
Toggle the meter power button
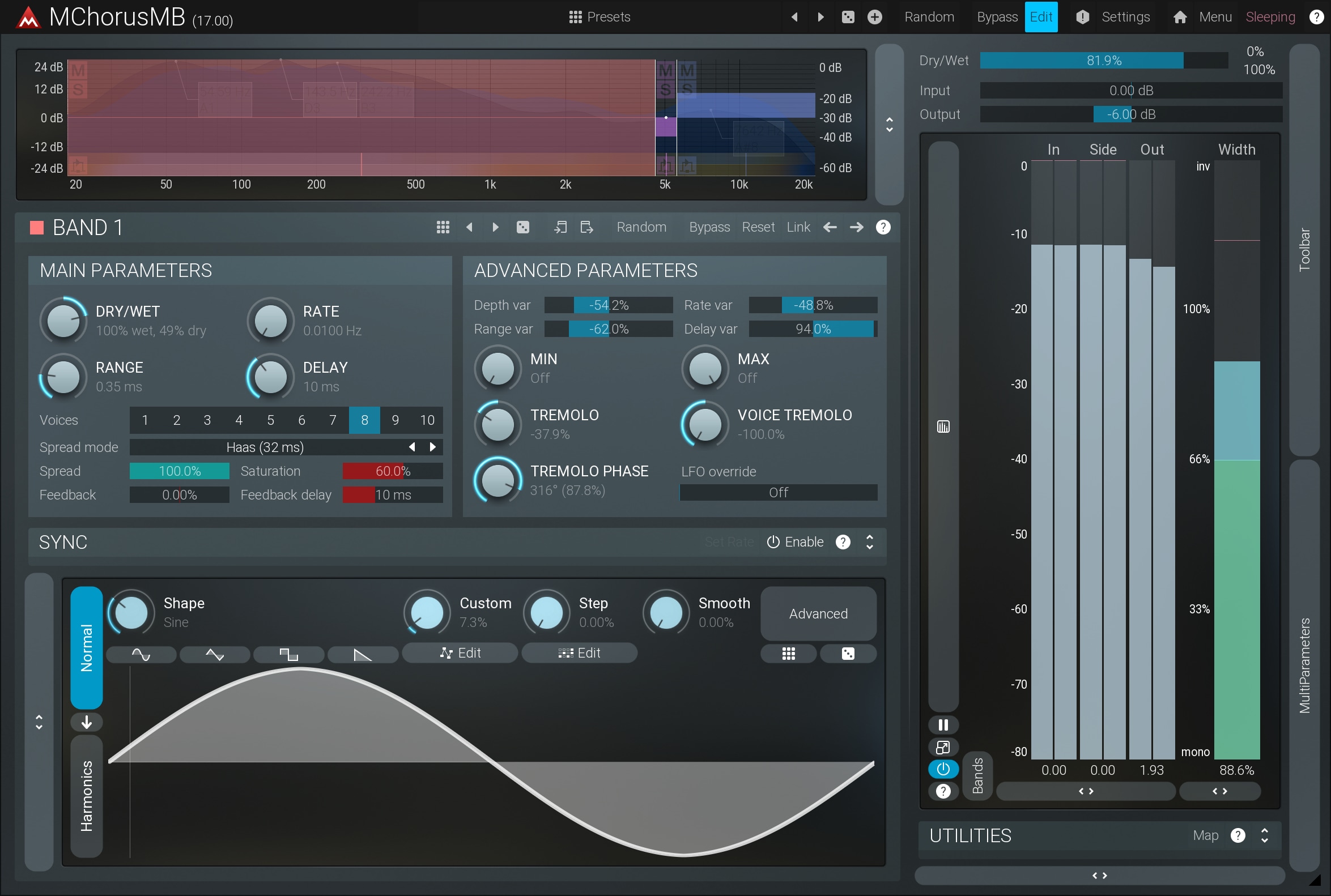pyautogui.click(x=943, y=769)
